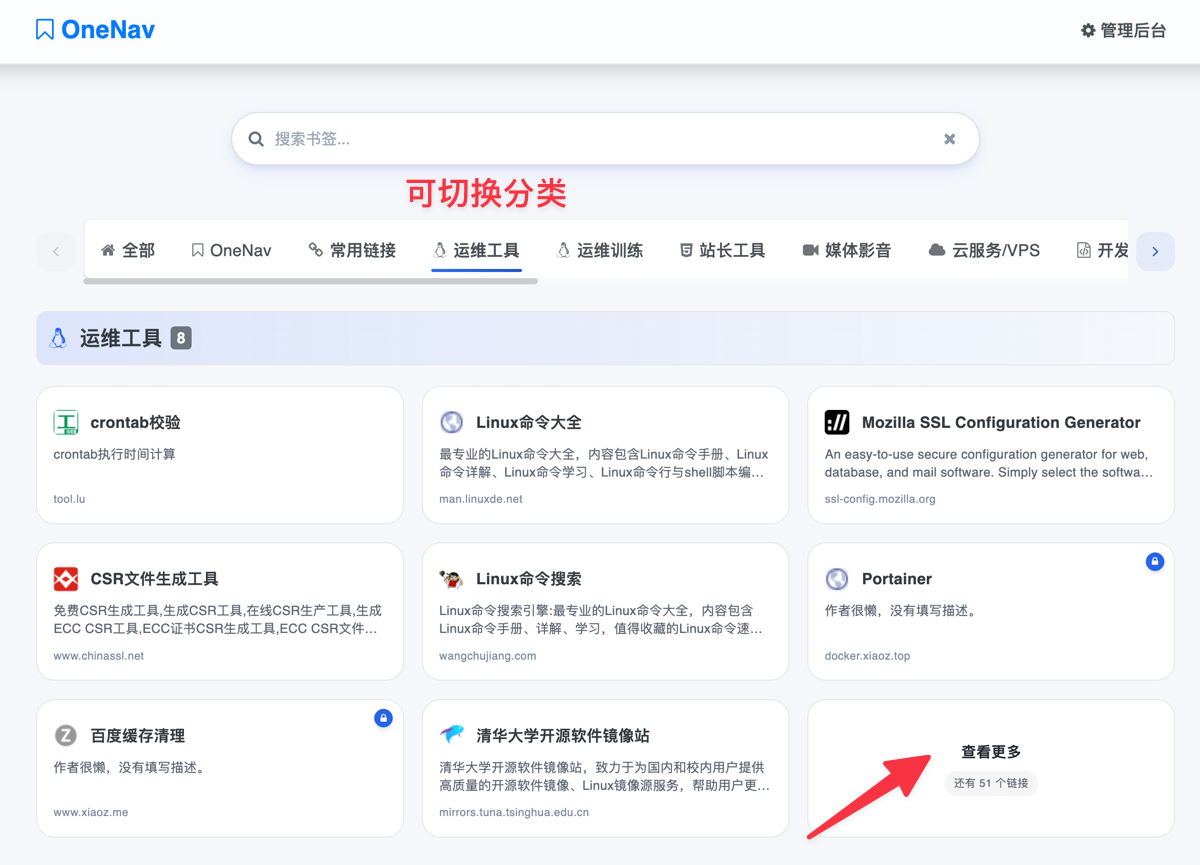Open the Linux命令大全 card title
Screen dimensions: 1200x865
529,423
